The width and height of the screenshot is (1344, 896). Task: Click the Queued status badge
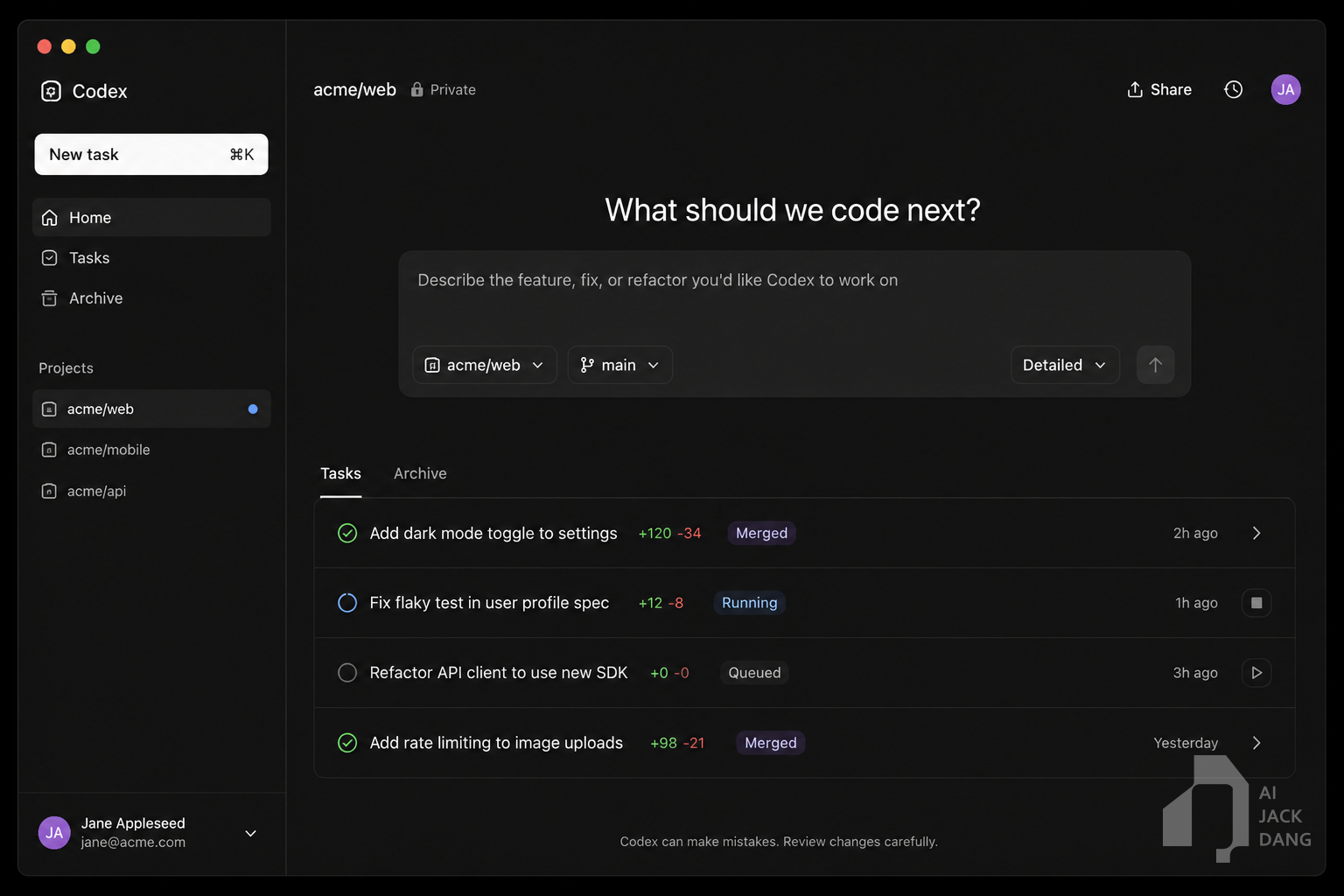click(x=754, y=673)
